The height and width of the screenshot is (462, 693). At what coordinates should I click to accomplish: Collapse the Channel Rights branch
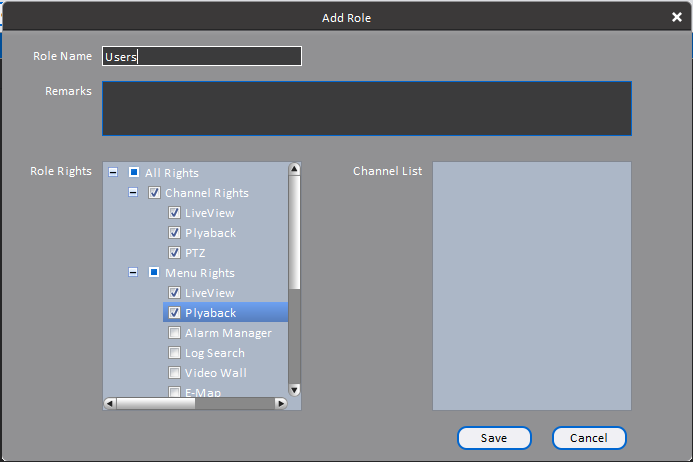tap(133, 192)
